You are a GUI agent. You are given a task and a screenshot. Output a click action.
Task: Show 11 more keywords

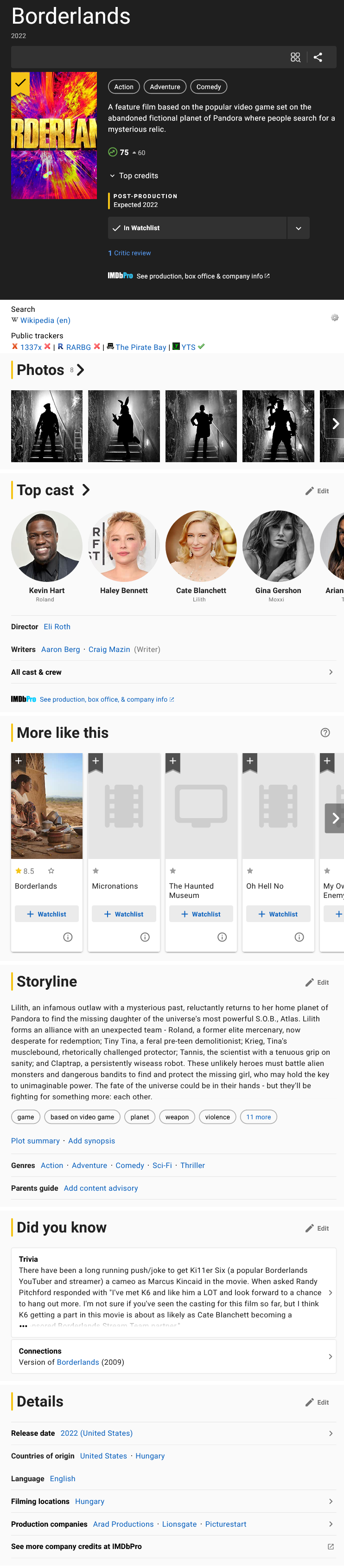coord(259,1117)
